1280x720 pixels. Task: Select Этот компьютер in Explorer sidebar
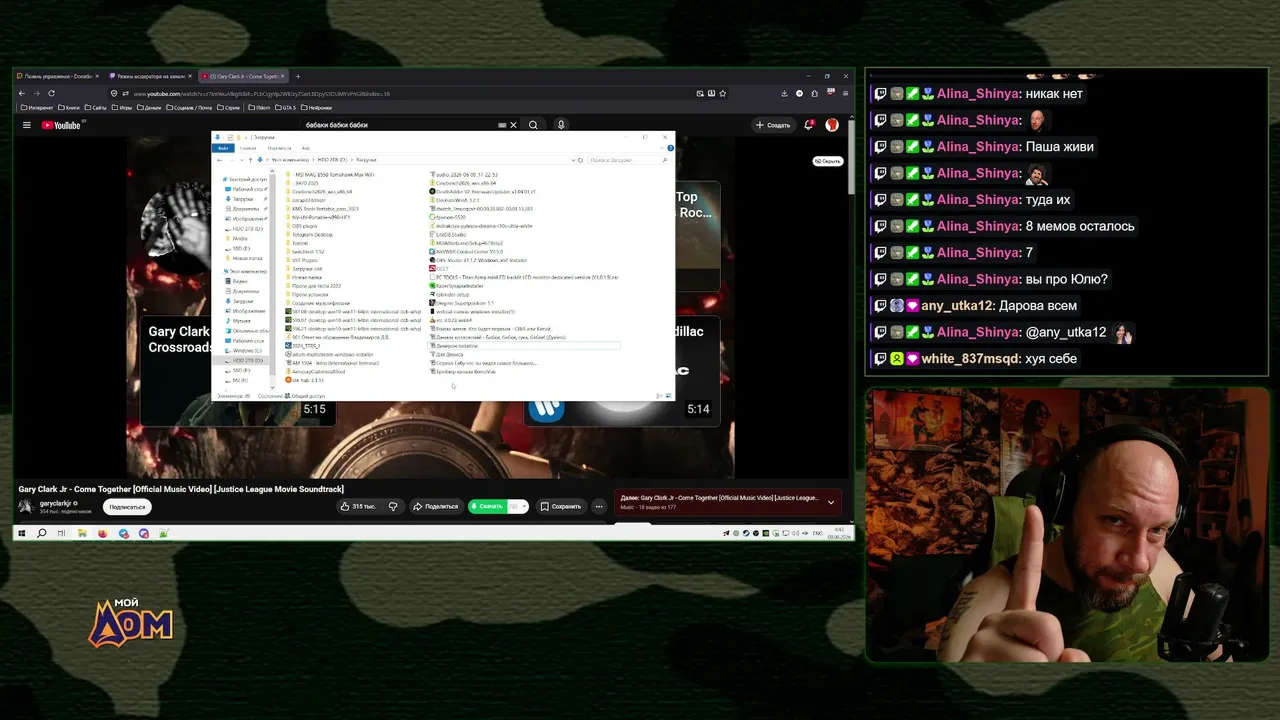pyautogui.click(x=245, y=271)
